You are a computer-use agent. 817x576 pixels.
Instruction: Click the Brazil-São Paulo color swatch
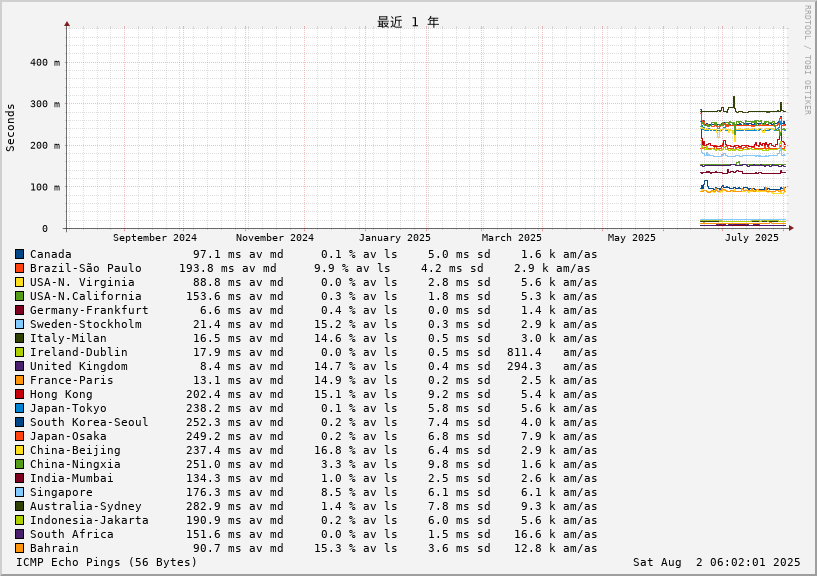click(x=20, y=268)
